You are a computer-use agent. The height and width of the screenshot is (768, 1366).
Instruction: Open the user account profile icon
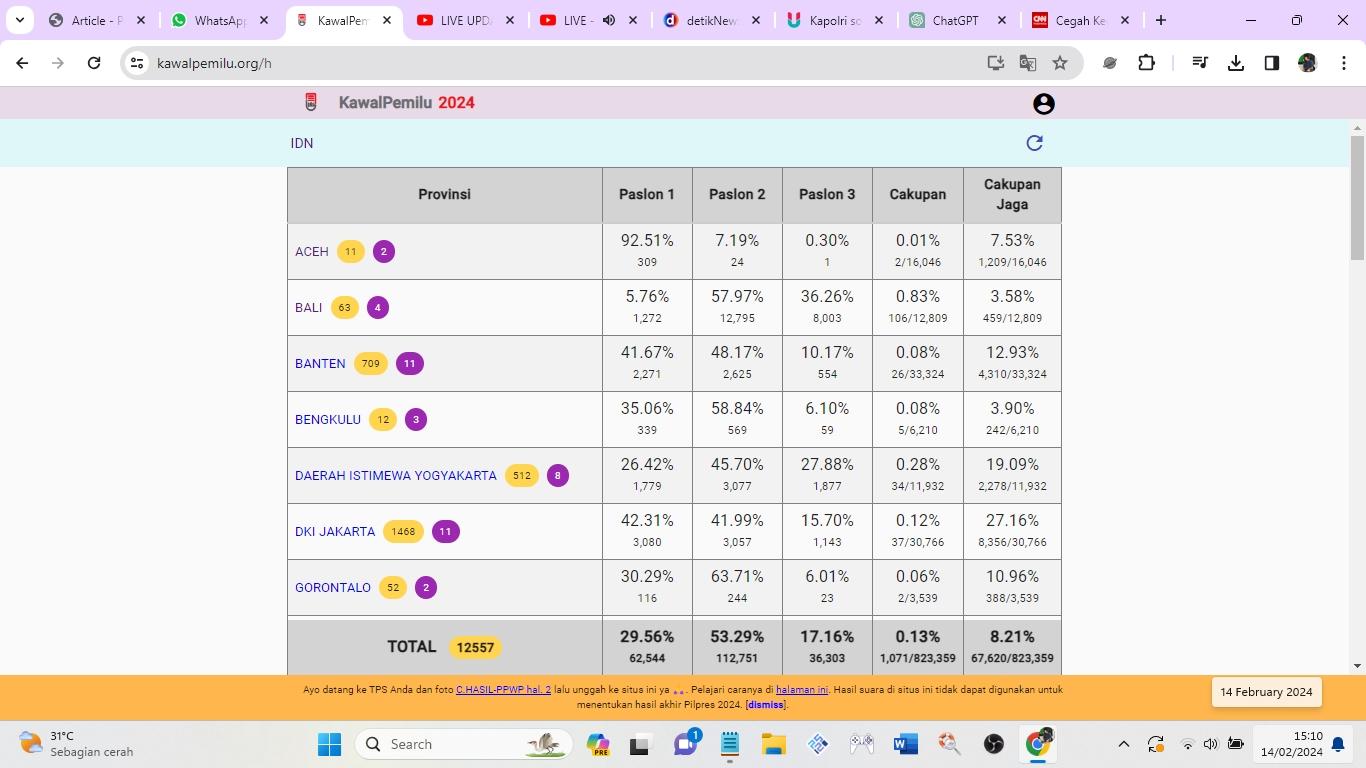point(1043,104)
